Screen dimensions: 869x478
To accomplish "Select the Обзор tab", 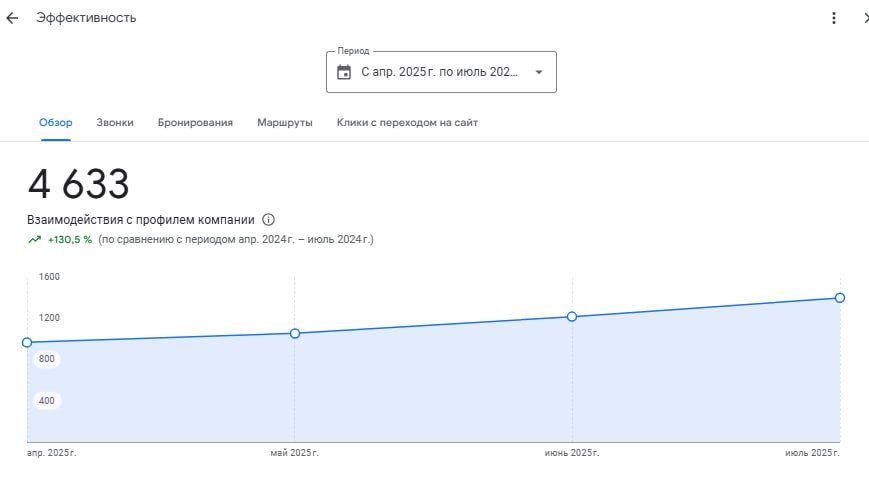I will coord(56,122).
